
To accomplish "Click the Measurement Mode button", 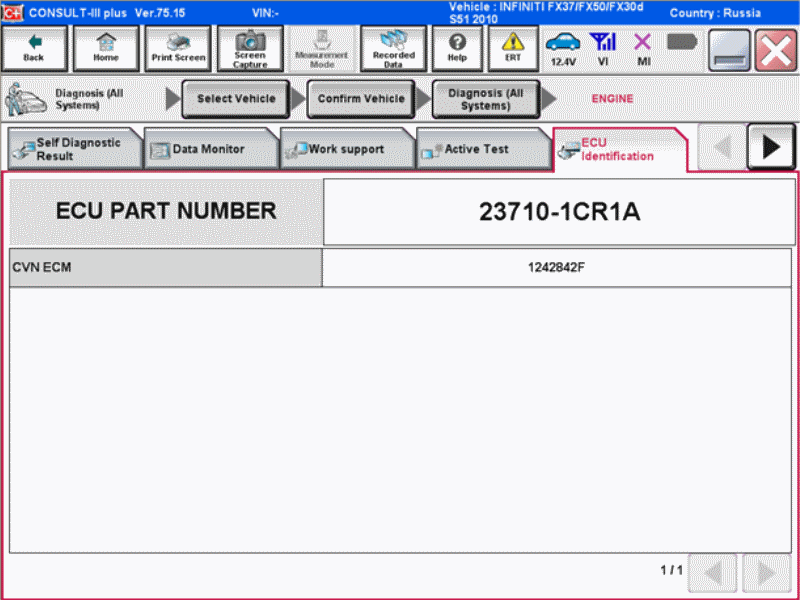I will point(322,49).
